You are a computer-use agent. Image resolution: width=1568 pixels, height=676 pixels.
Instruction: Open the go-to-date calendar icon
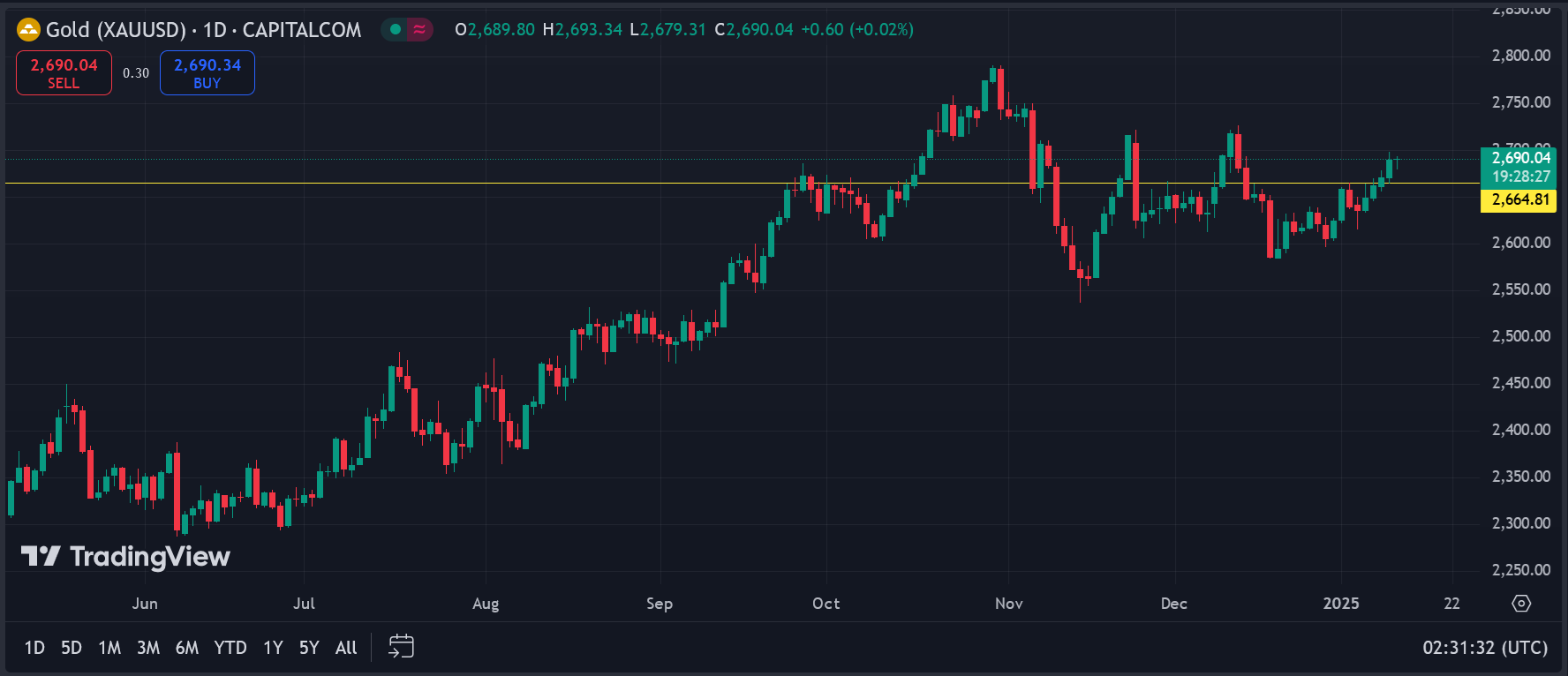pos(401,647)
